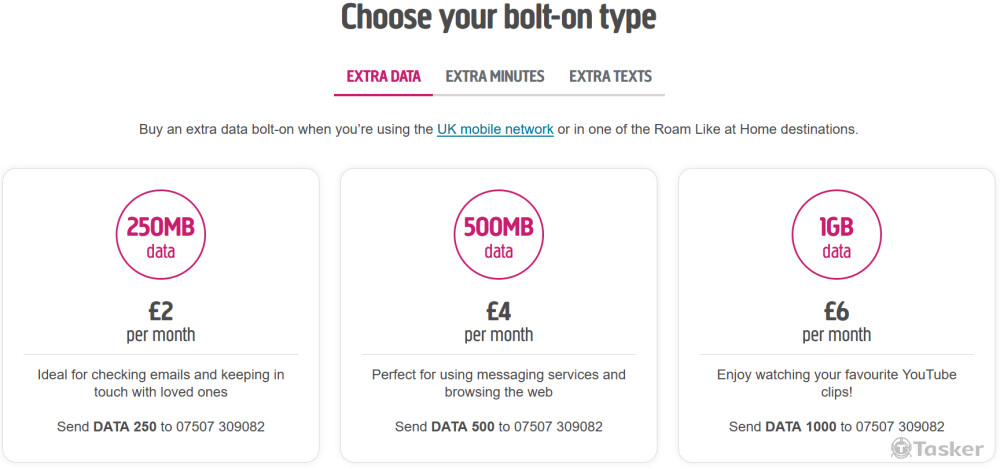Screen dimensions: 1000x469
Task: Click the Choose your bolt-on type heading
Action: click(499, 18)
